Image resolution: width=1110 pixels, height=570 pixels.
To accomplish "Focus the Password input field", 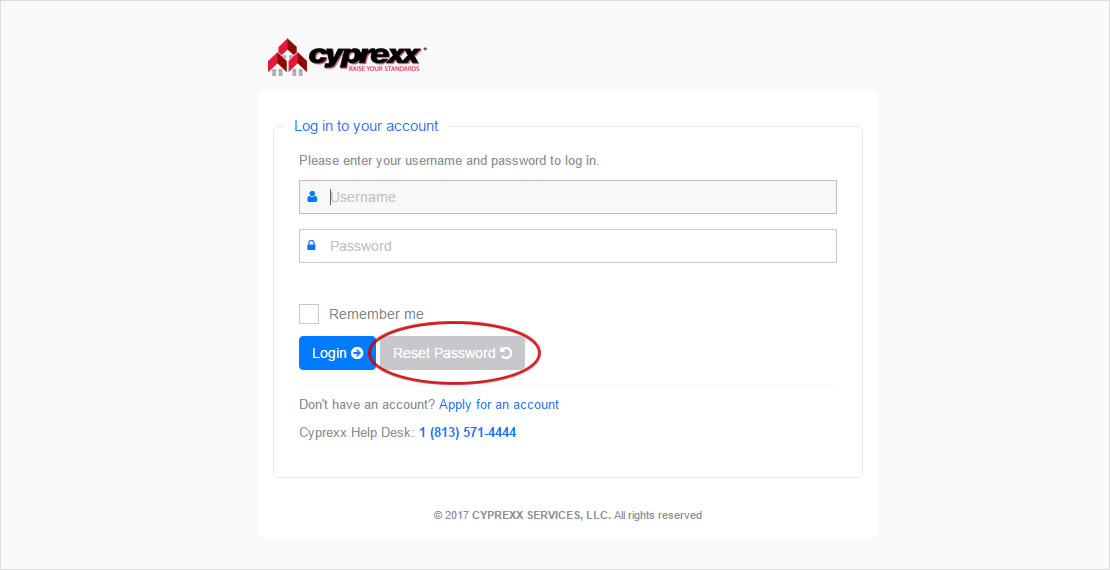I will tap(580, 246).
